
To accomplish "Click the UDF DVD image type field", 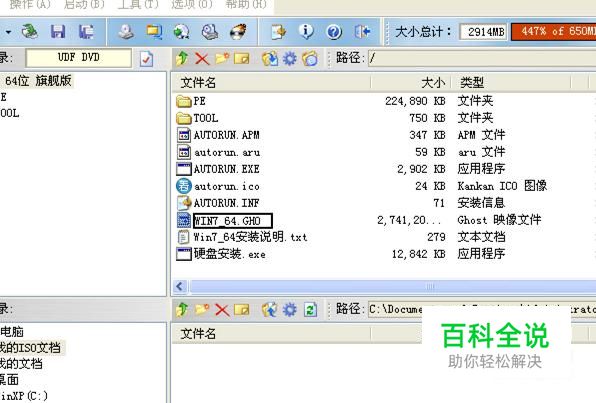I will coord(79,58).
